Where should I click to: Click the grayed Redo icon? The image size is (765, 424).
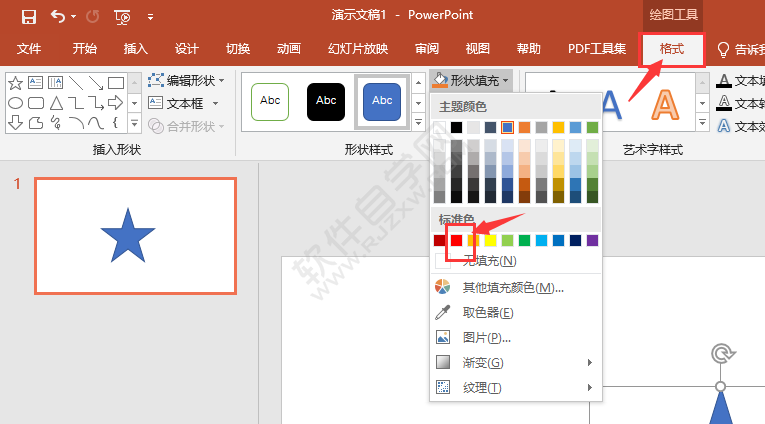click(x=92, y=17)
